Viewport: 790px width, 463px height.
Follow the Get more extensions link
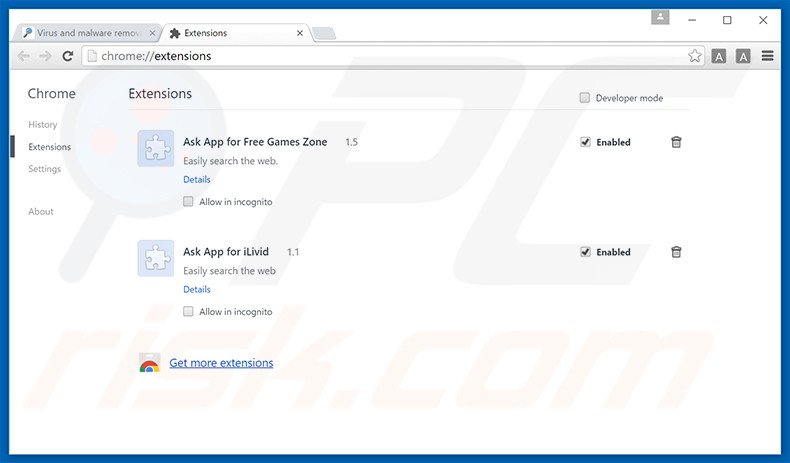[221, 363]
